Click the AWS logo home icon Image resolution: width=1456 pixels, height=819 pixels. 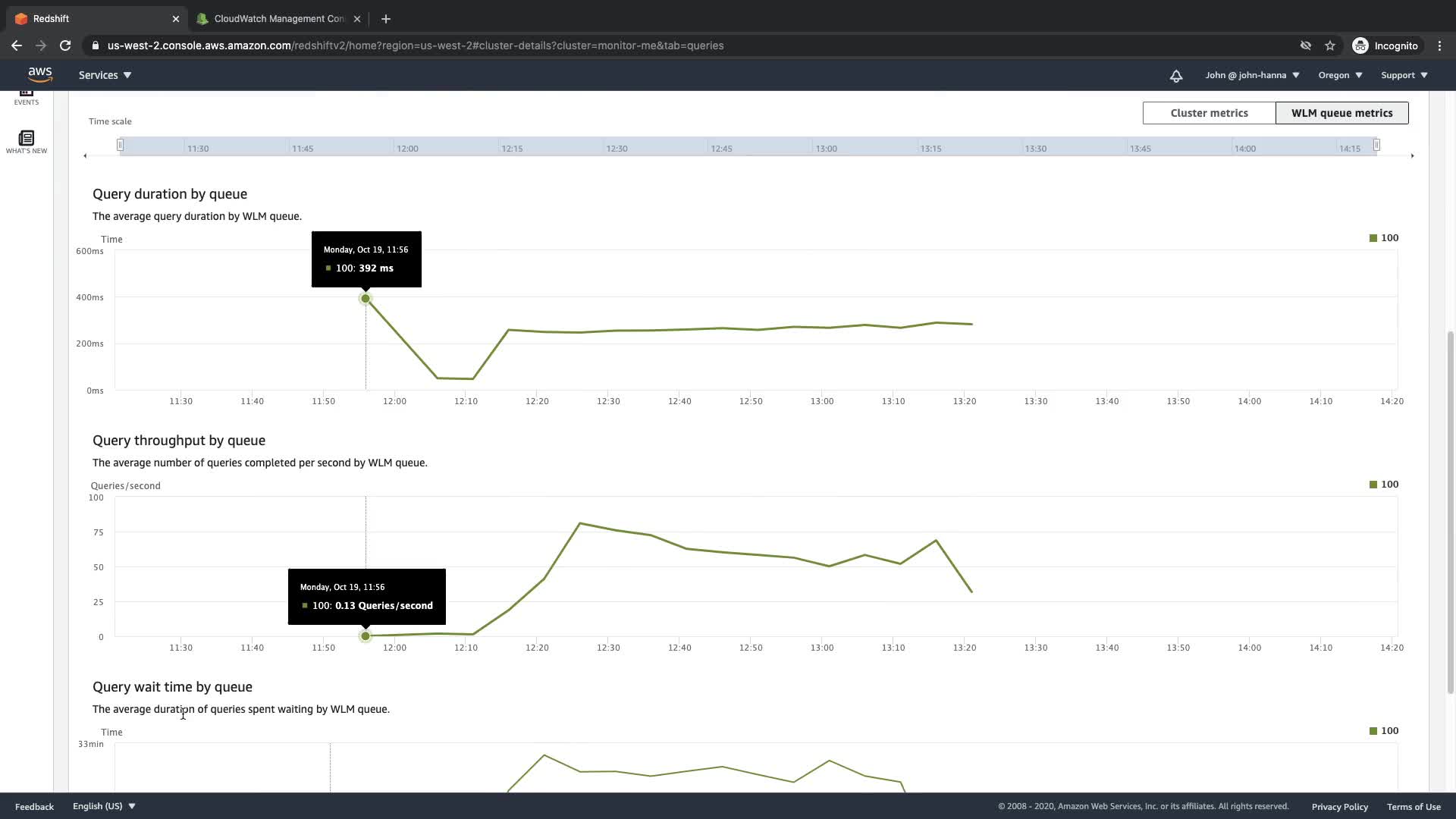click(39, 74)
